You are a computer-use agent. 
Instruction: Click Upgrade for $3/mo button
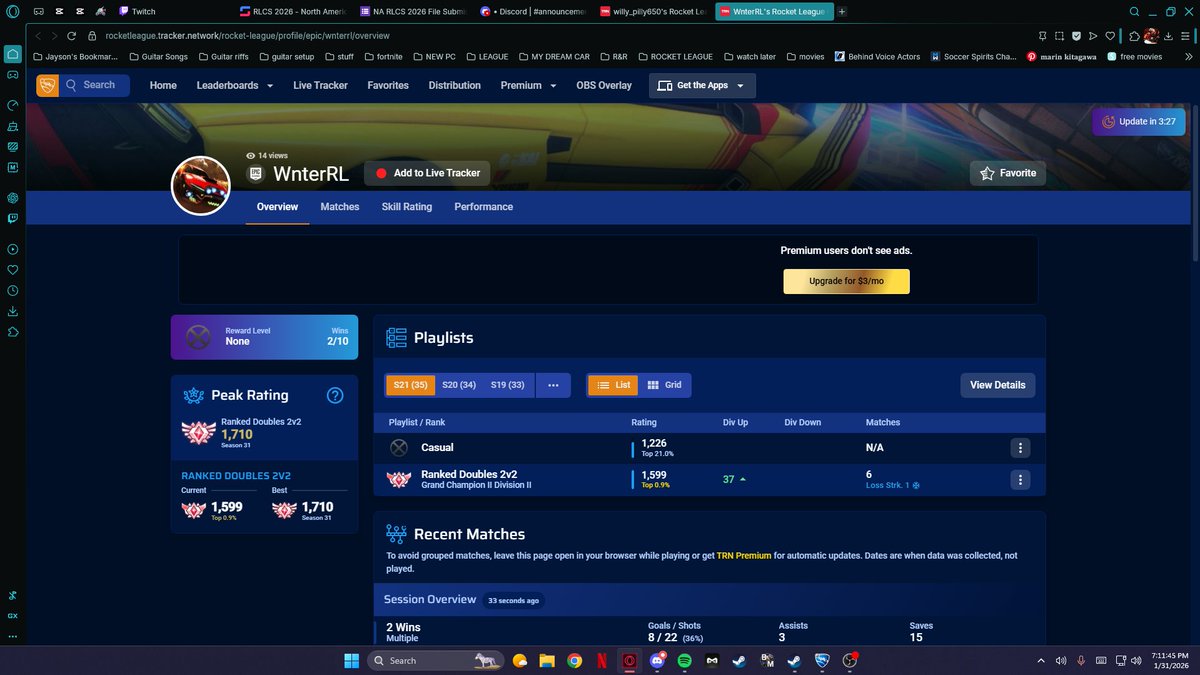tap(846, 281)
